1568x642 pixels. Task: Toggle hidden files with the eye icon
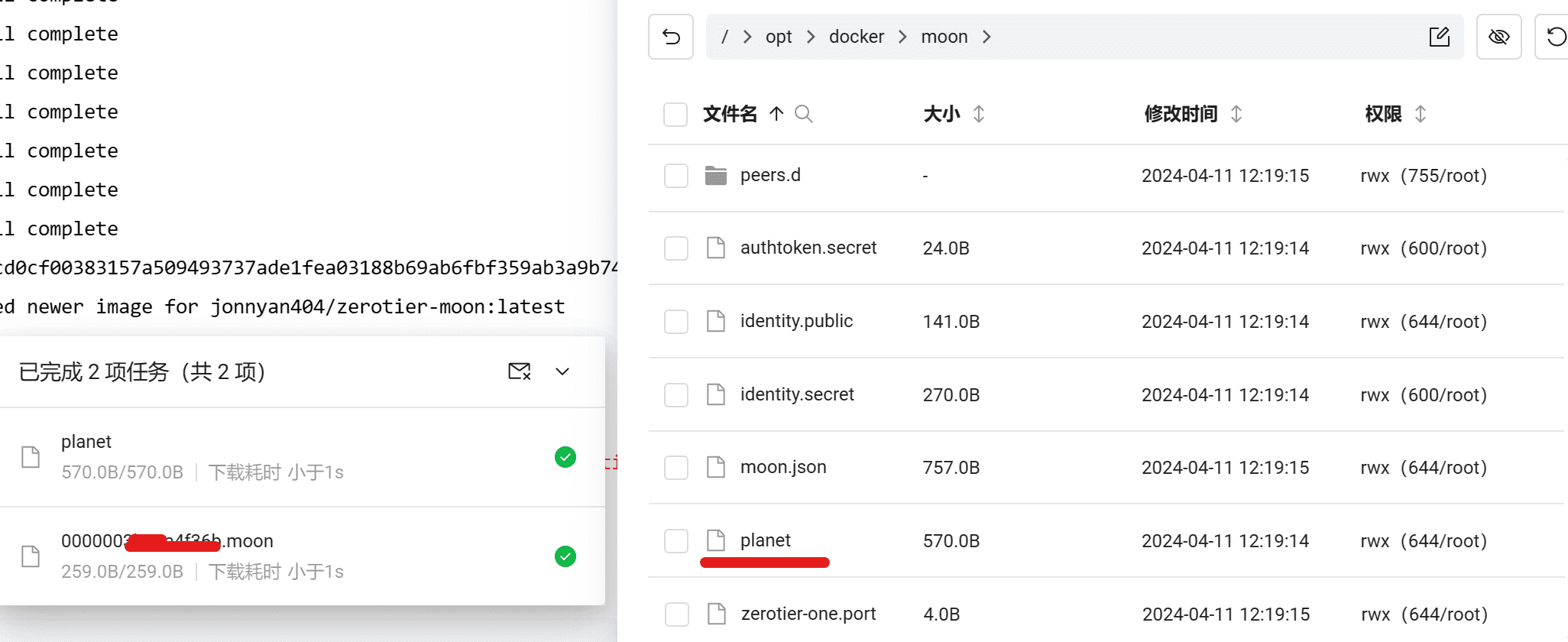(x=1498, y=37)
